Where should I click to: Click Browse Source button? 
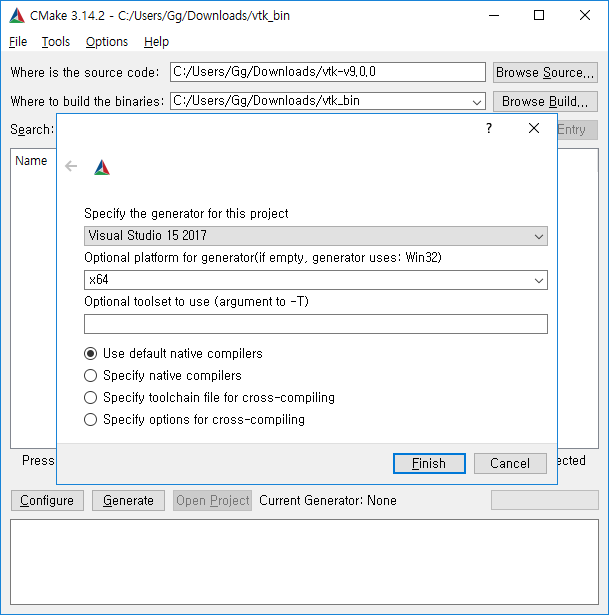click(545, 73)
